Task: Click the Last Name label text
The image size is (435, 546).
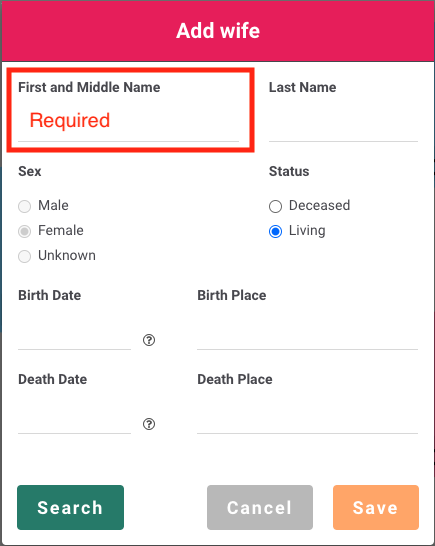Action: pyautogui.click(x=303, y=87)
